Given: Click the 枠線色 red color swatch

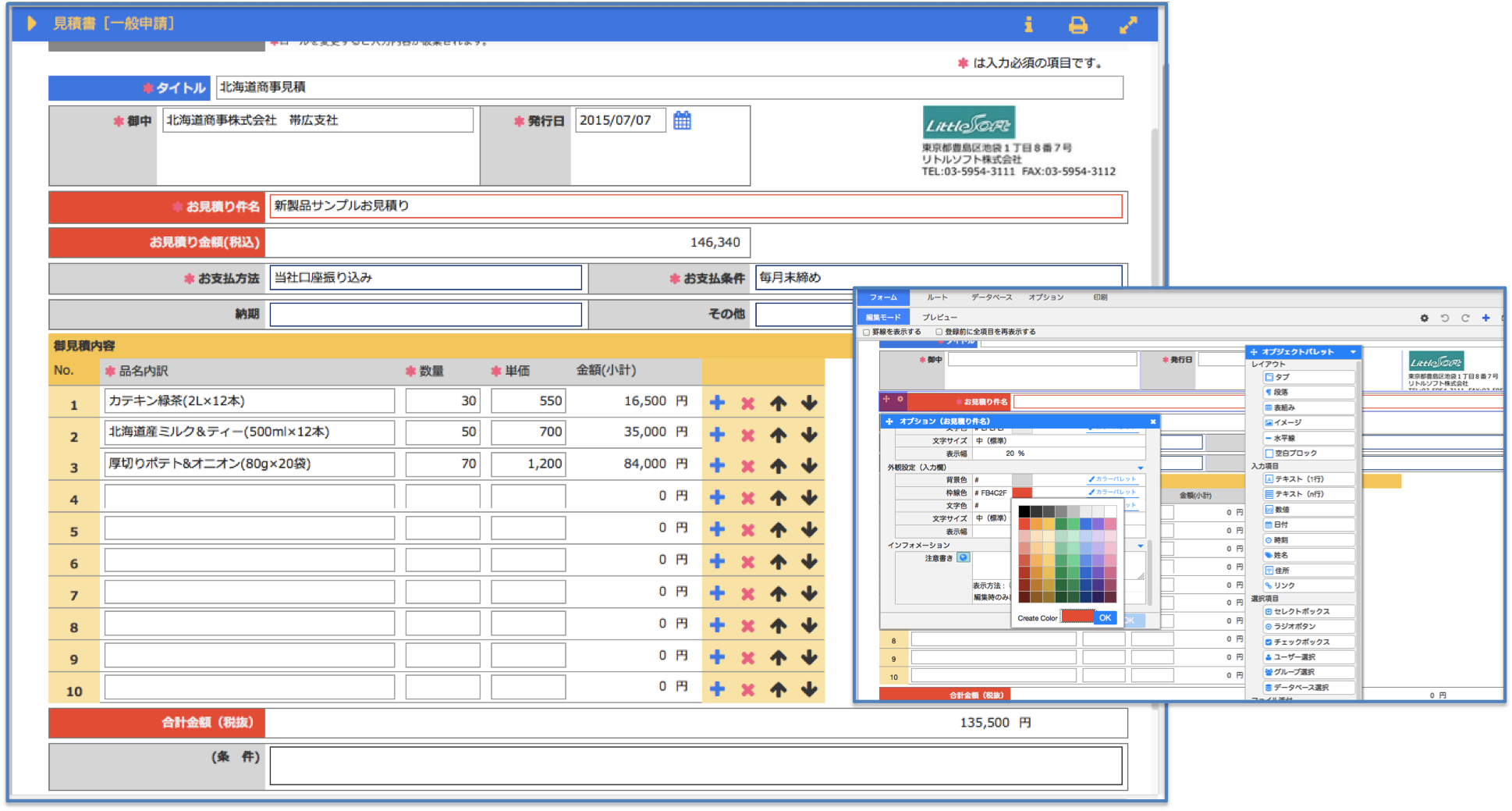Looking at the screenshot, I should click(x=1021, y=493).
